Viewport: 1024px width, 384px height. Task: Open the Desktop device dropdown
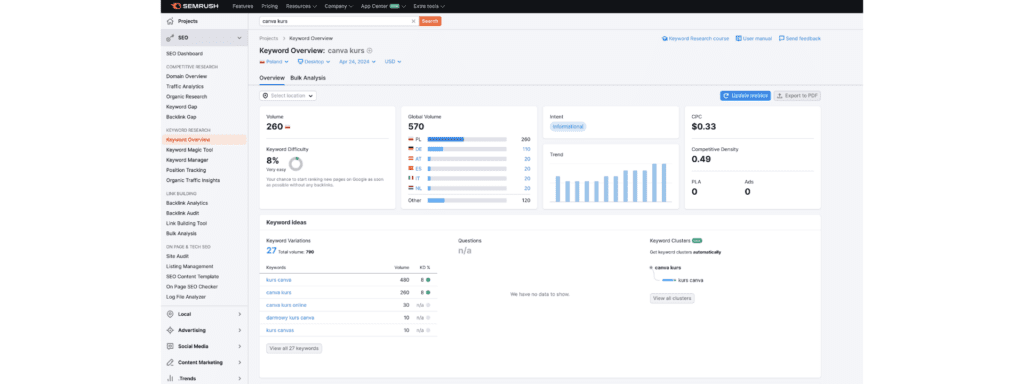(315, 61)
